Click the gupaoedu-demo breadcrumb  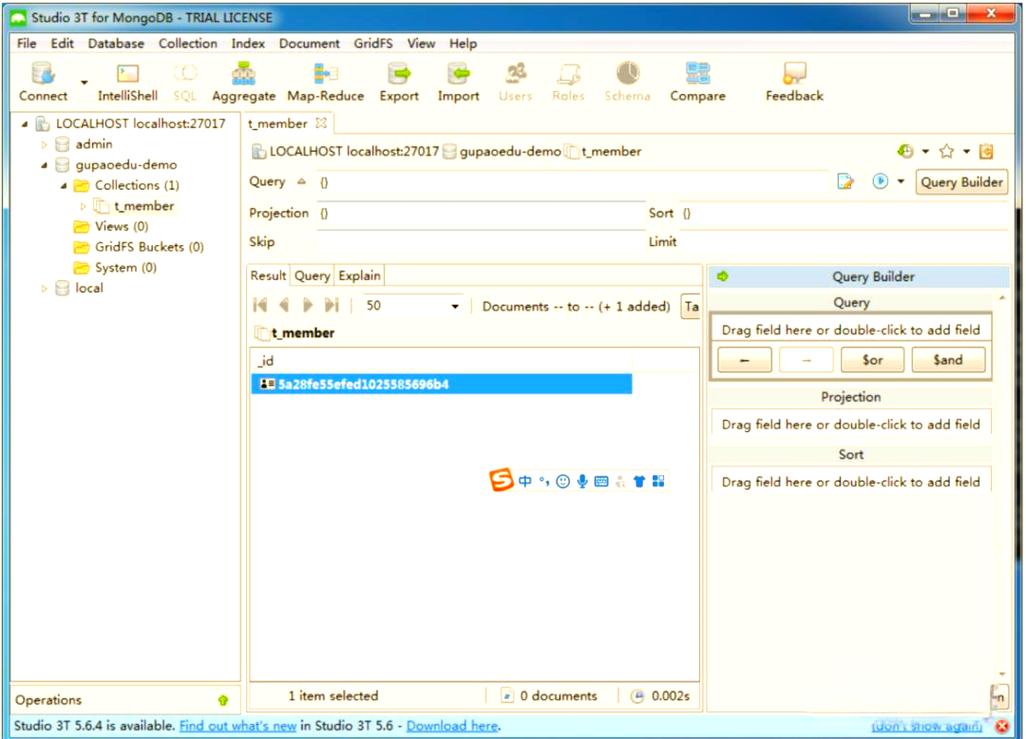click(510, 152)
